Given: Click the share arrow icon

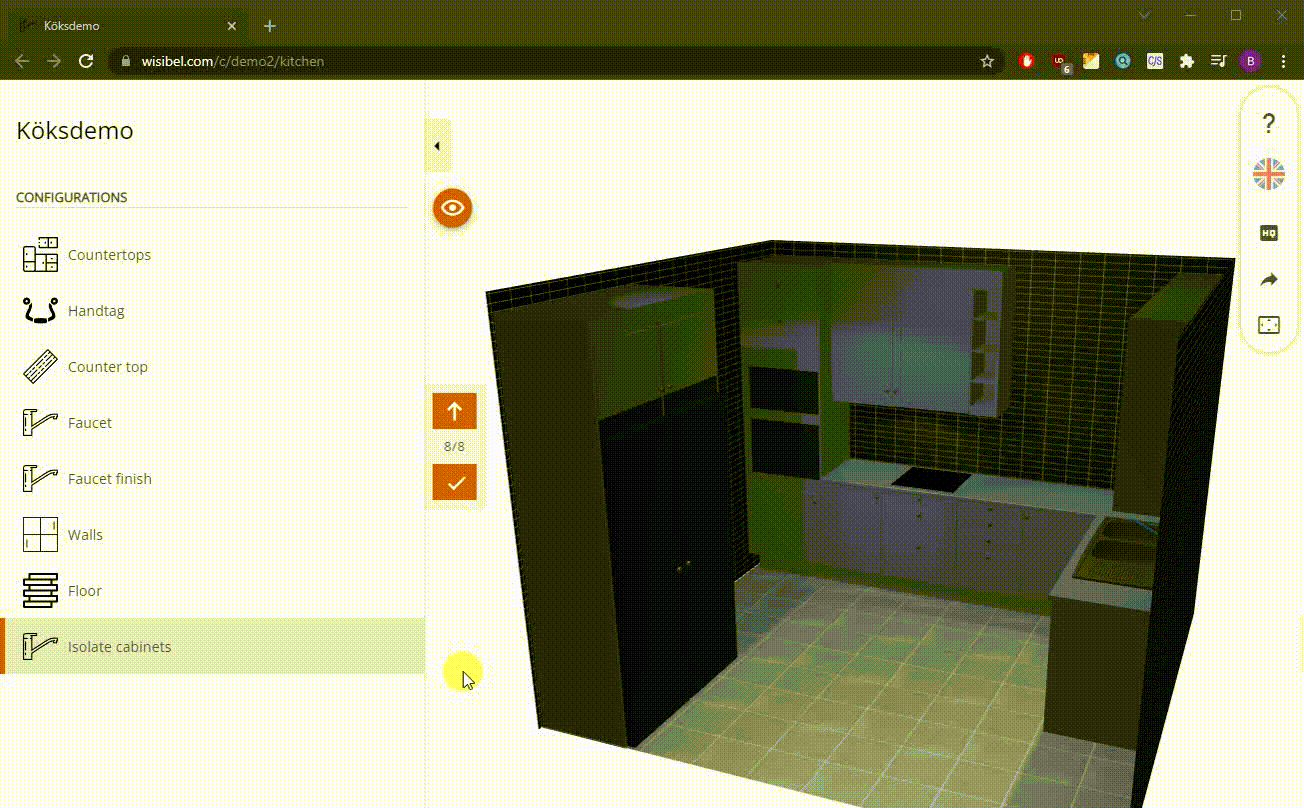Looking at the screenshot, I should pos(1268,280).
